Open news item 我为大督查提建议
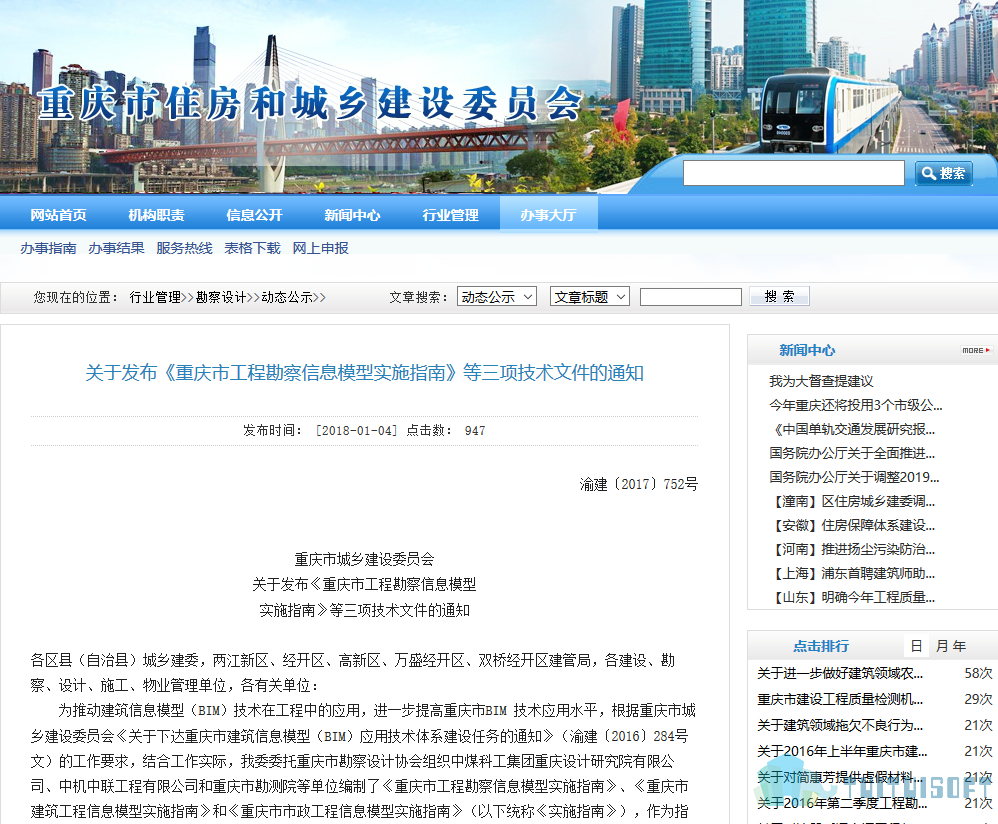The width and height of the screenshot is (998, 824). click(x=821, y=381)
